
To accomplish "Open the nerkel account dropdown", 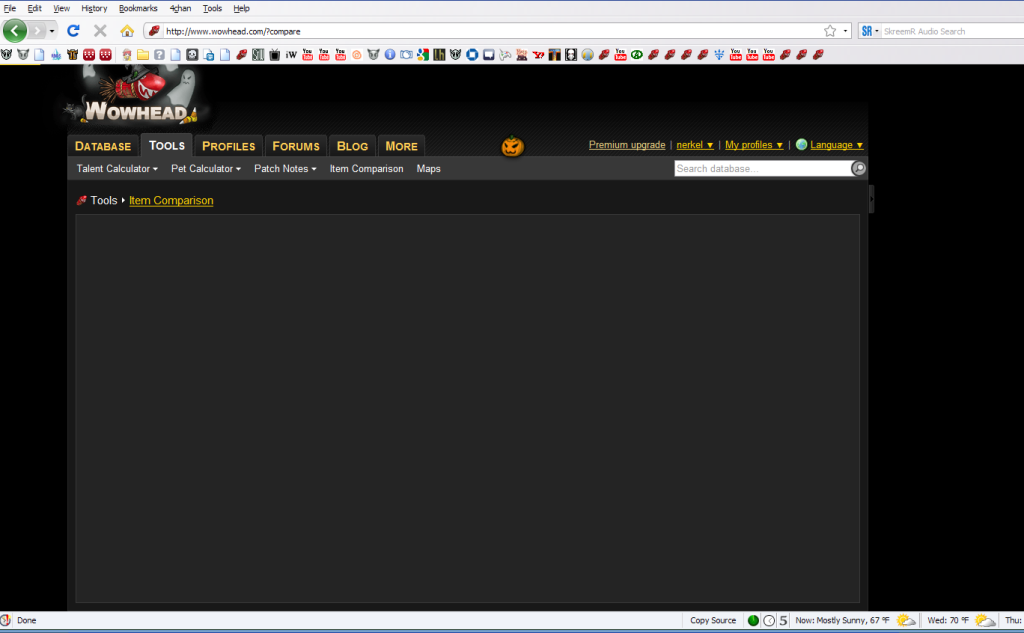I will pyautogui.click(x=695, y=145).
